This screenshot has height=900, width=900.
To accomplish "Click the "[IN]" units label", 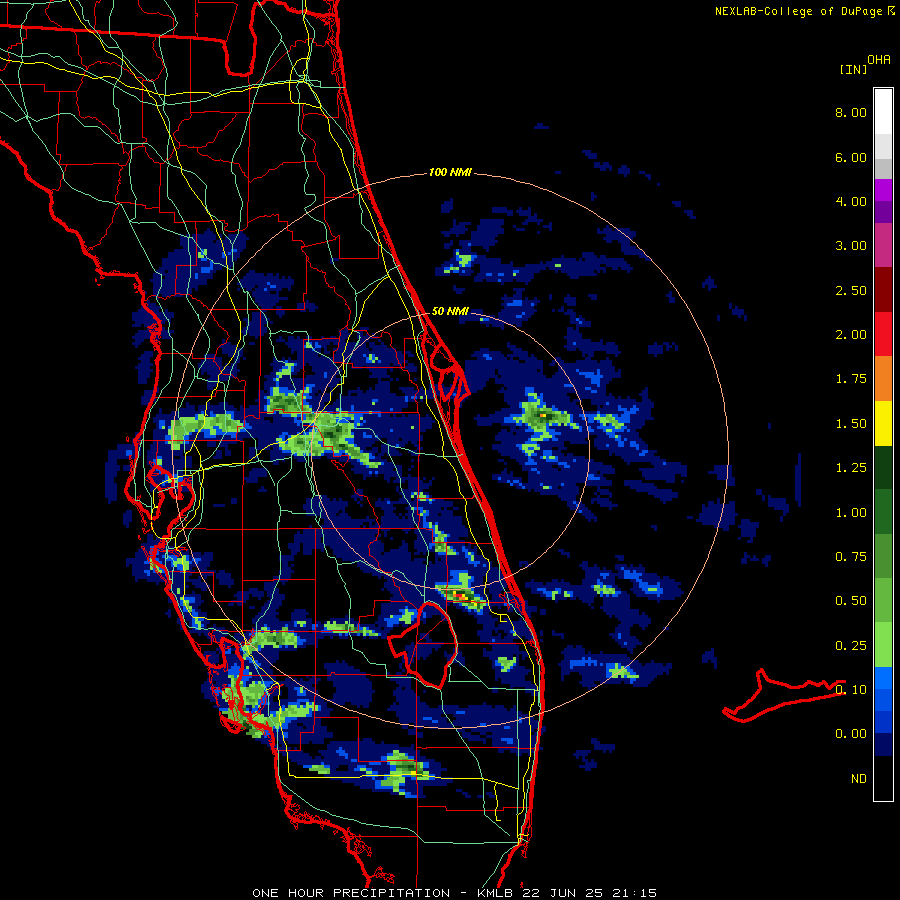I will click(853, 69).
